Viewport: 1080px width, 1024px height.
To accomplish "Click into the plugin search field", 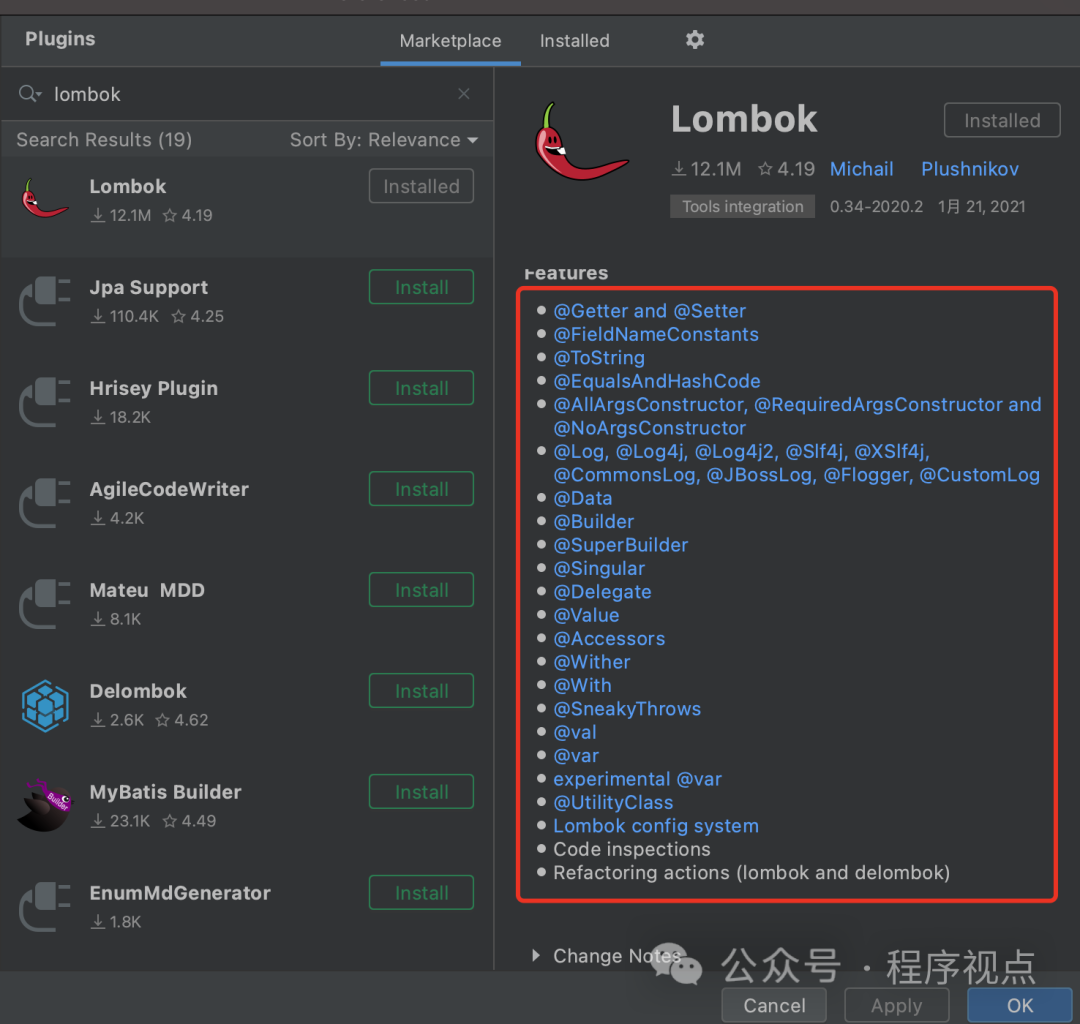I will tap(250, 94).
